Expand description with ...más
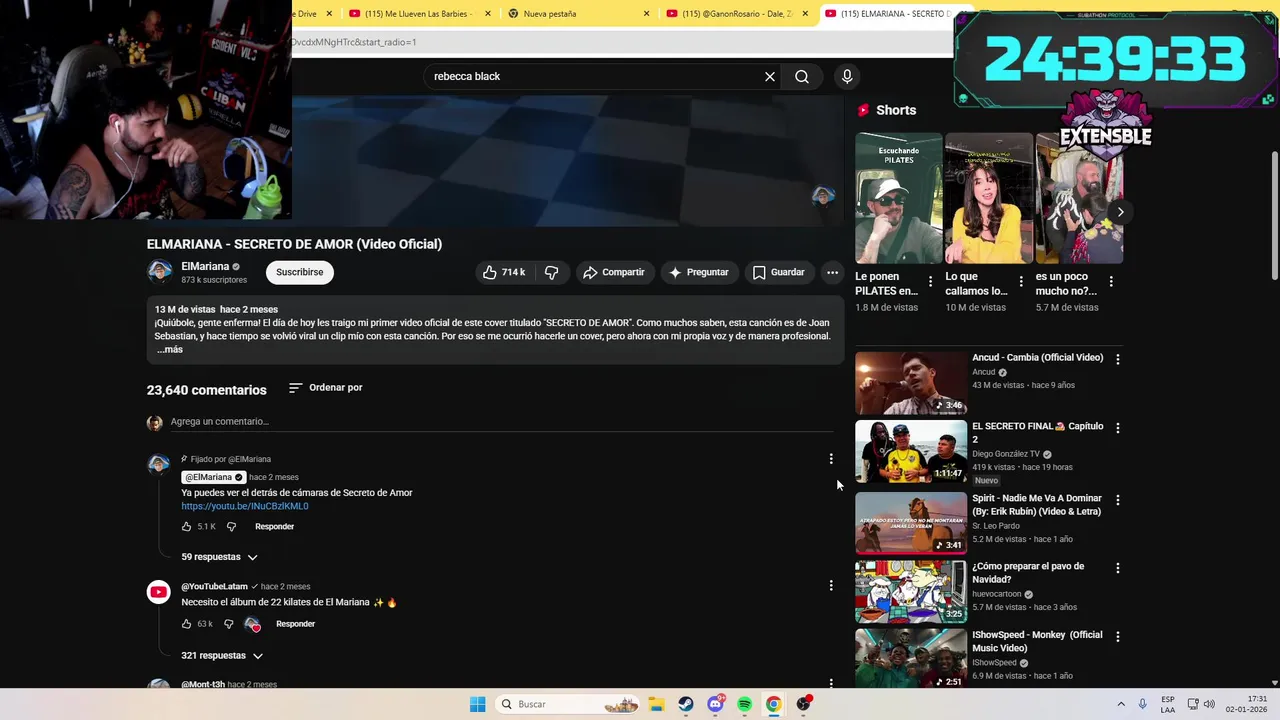The width and height of the screenshot is (1280, 720). (x=170, y=349)
